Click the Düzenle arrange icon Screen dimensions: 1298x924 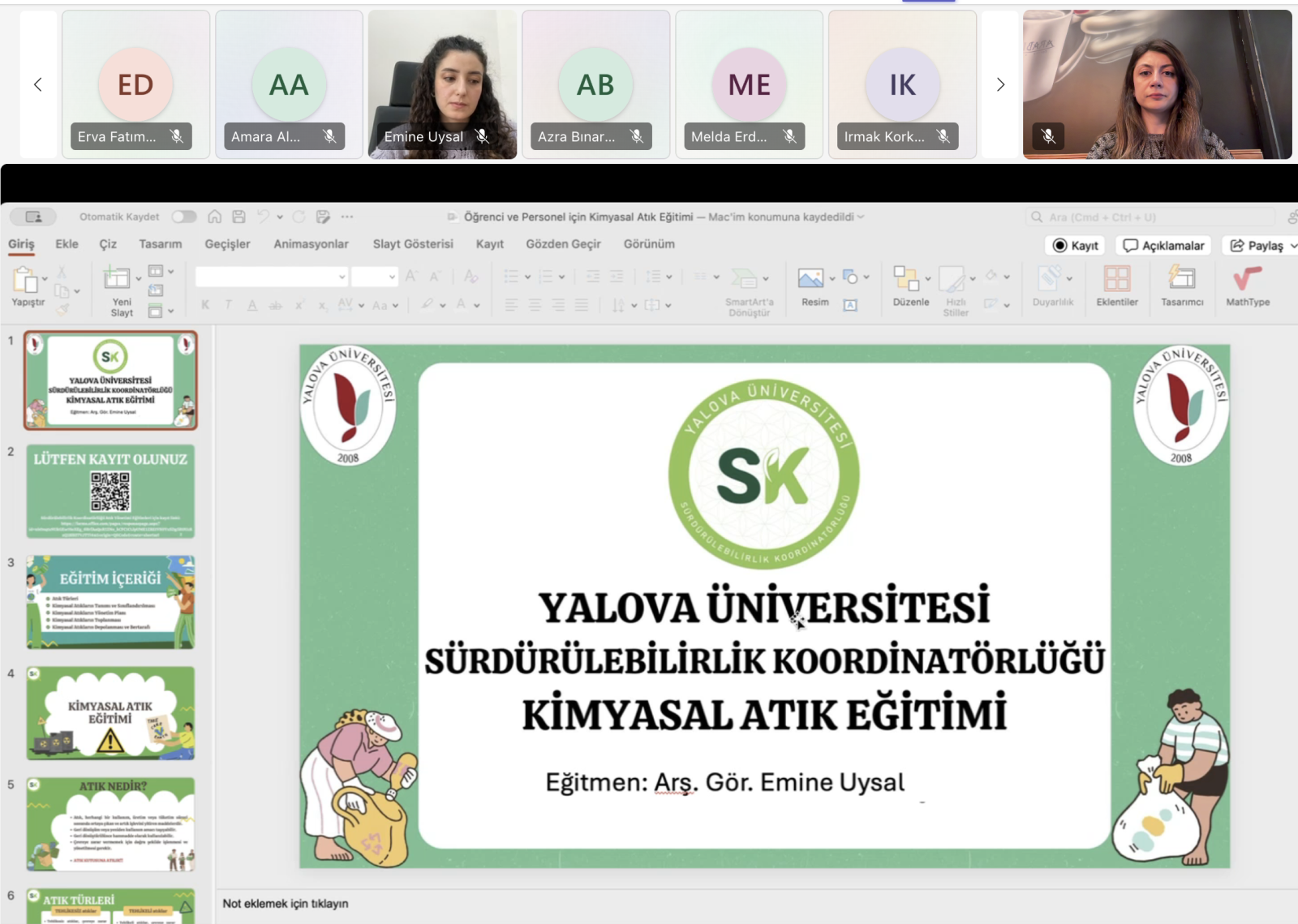[x=906, y=280]
